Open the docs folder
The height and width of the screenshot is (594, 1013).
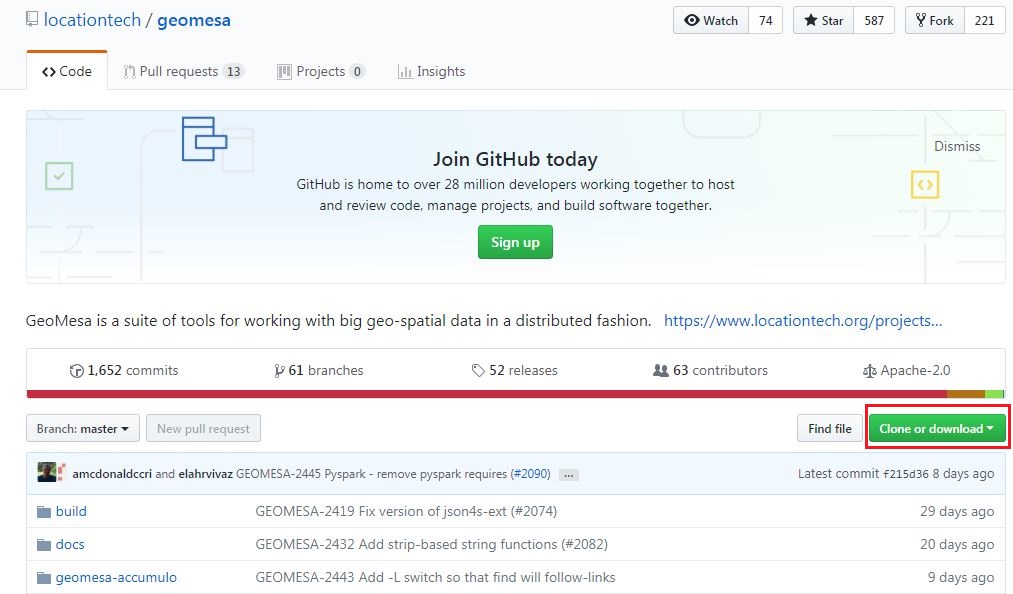pos(70,544)
